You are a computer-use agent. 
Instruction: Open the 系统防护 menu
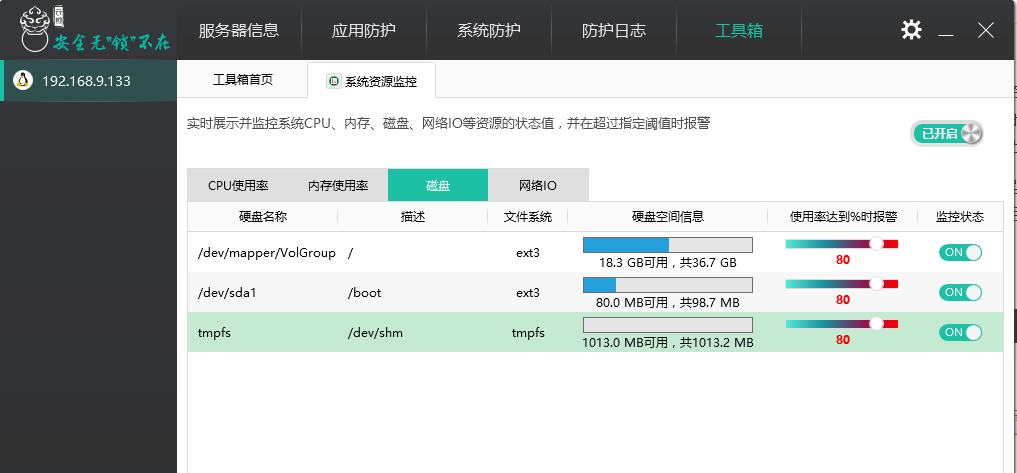(x=489, y=30)
